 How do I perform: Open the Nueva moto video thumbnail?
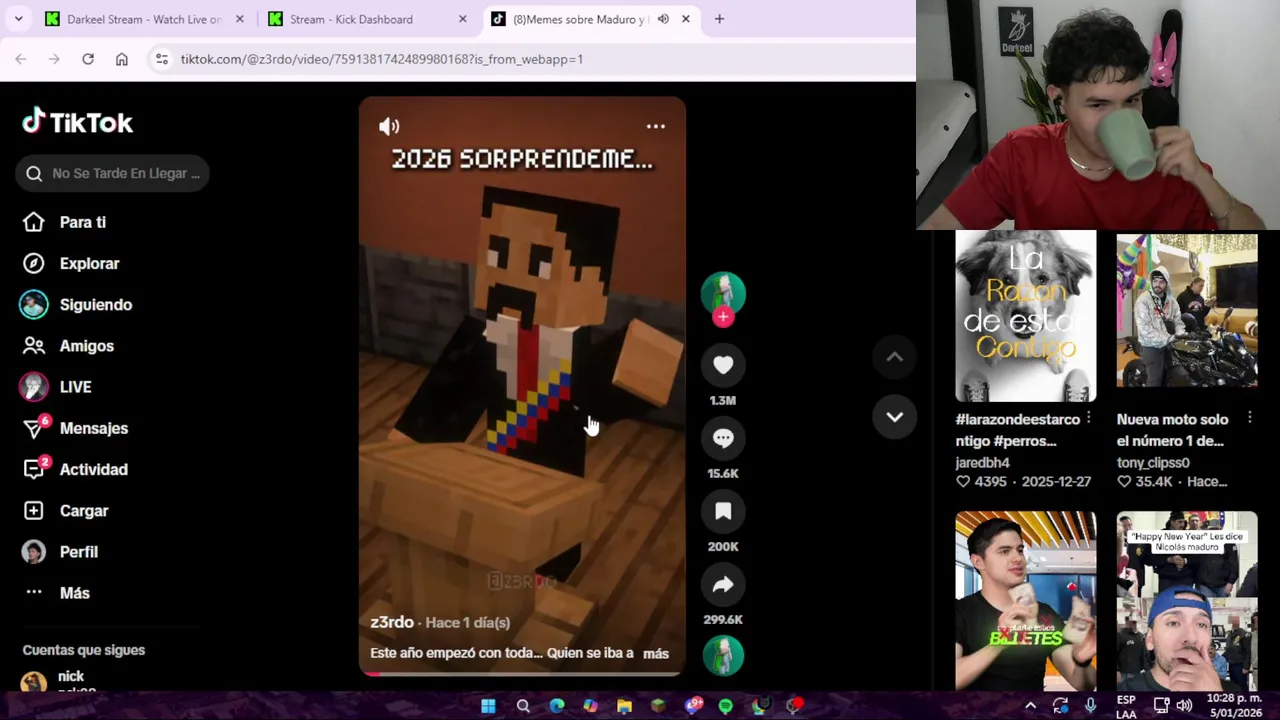coord(1187,310)
